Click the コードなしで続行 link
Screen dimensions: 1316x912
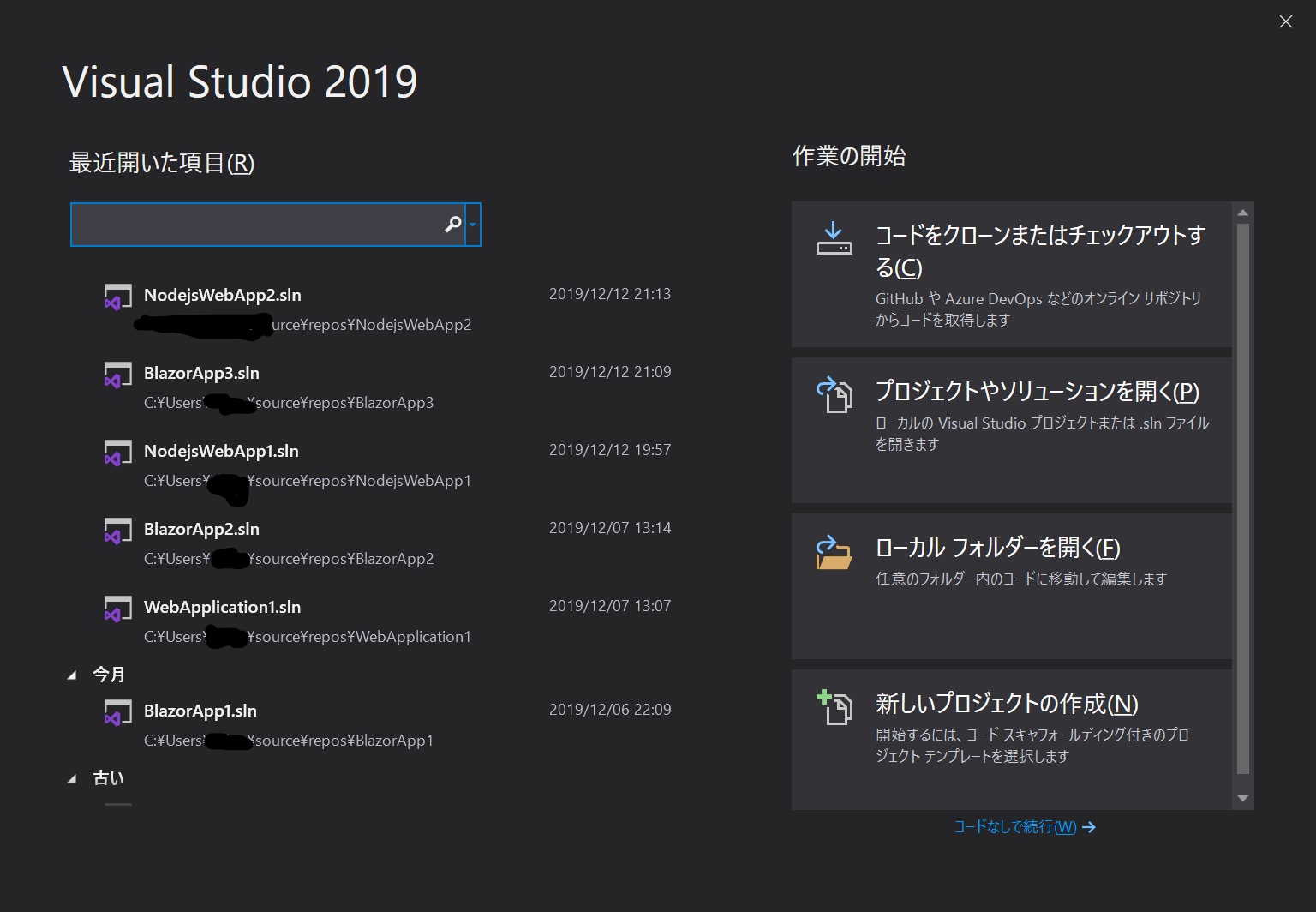pos(1025,827)
